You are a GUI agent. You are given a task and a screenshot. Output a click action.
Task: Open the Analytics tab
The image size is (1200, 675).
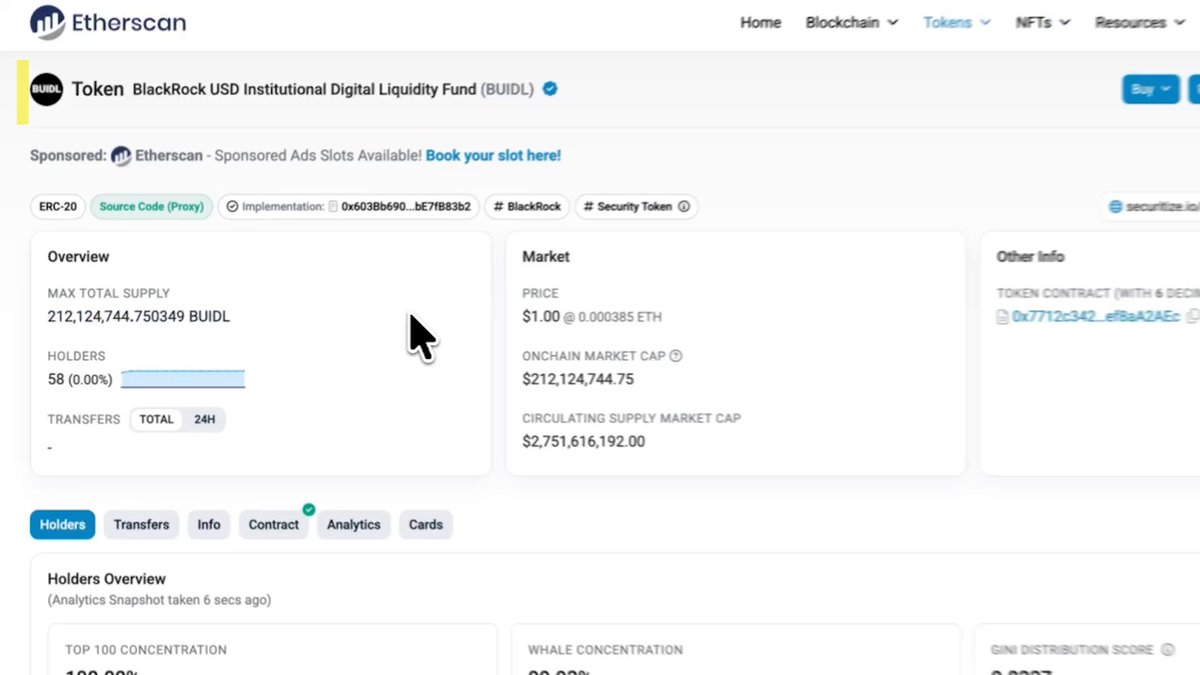[x=354, y=525]
